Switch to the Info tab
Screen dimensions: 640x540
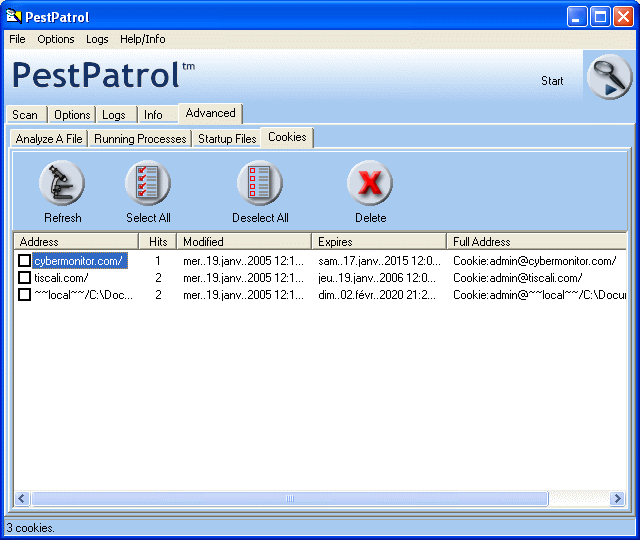158,115
